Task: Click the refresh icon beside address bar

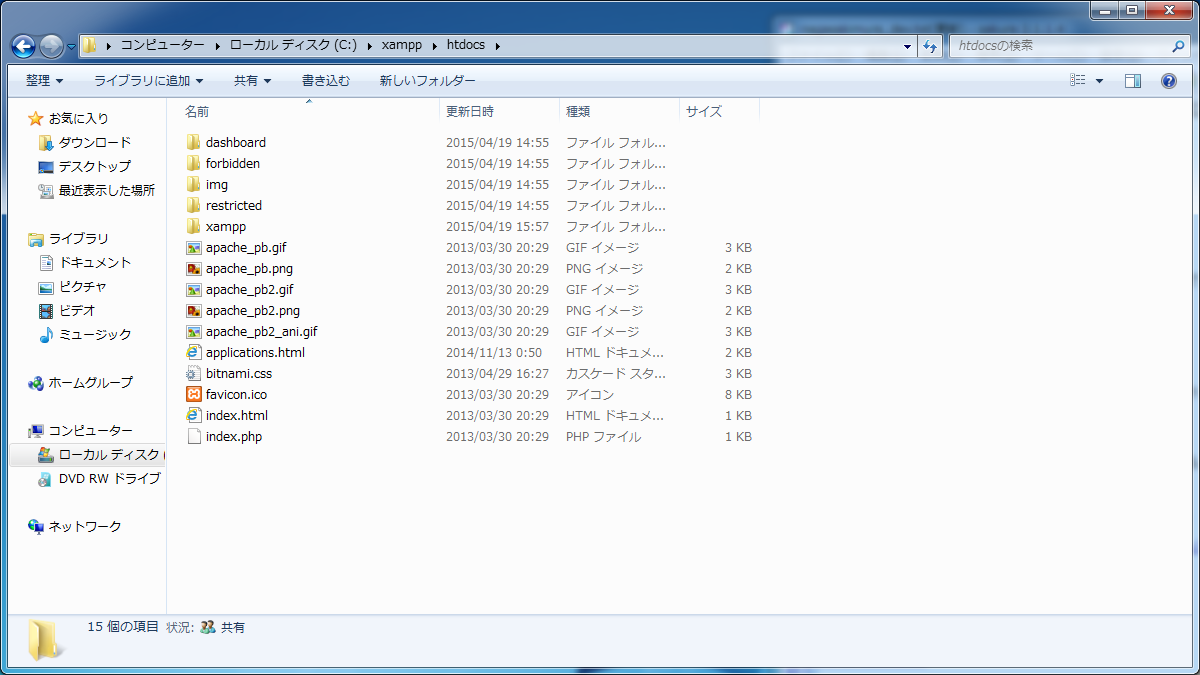Action: pos(930,46)
